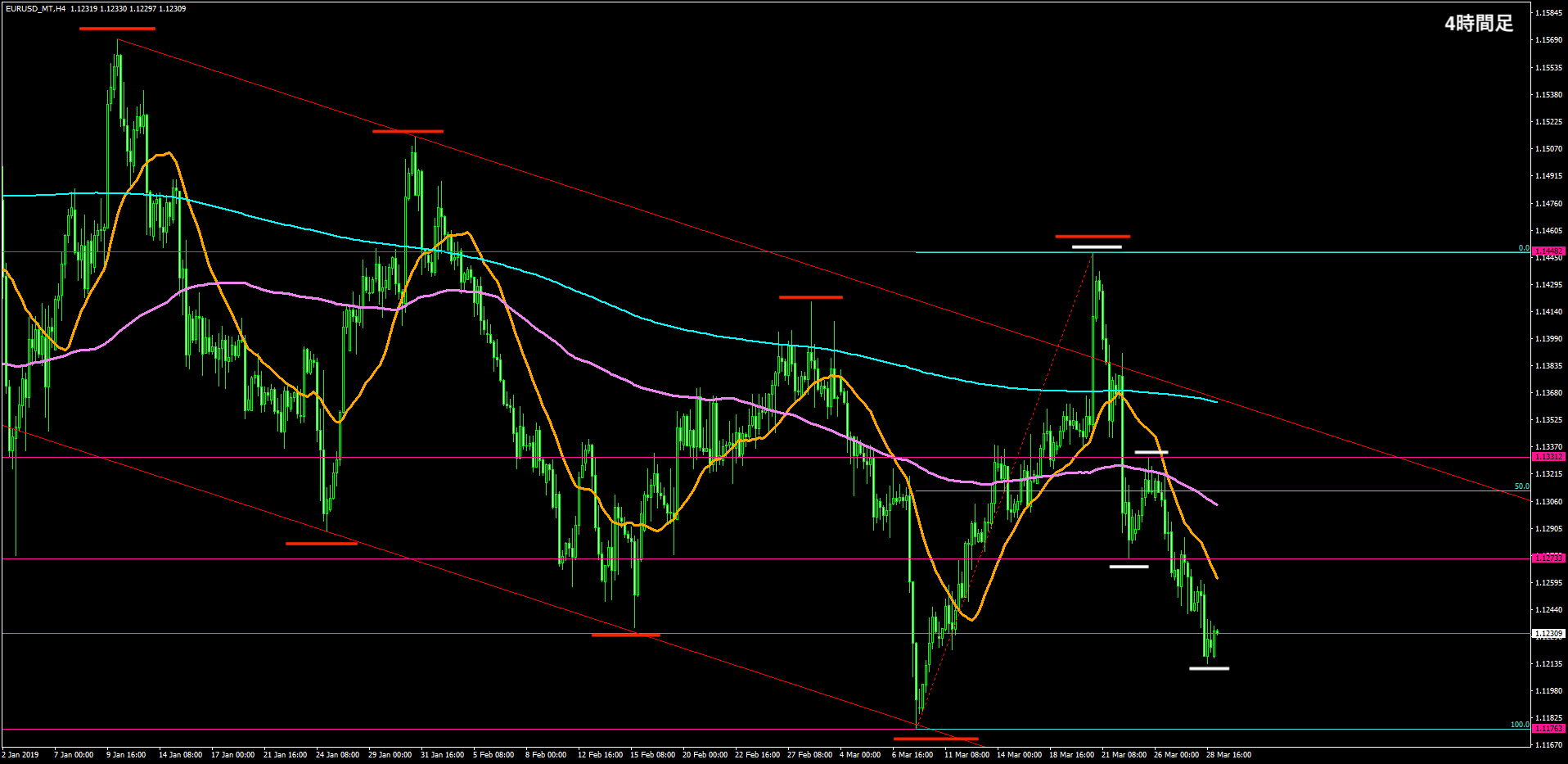Click the 4時間足 timeframe label
This screenshot has height=764, width=1568.
coord(1479,24)
